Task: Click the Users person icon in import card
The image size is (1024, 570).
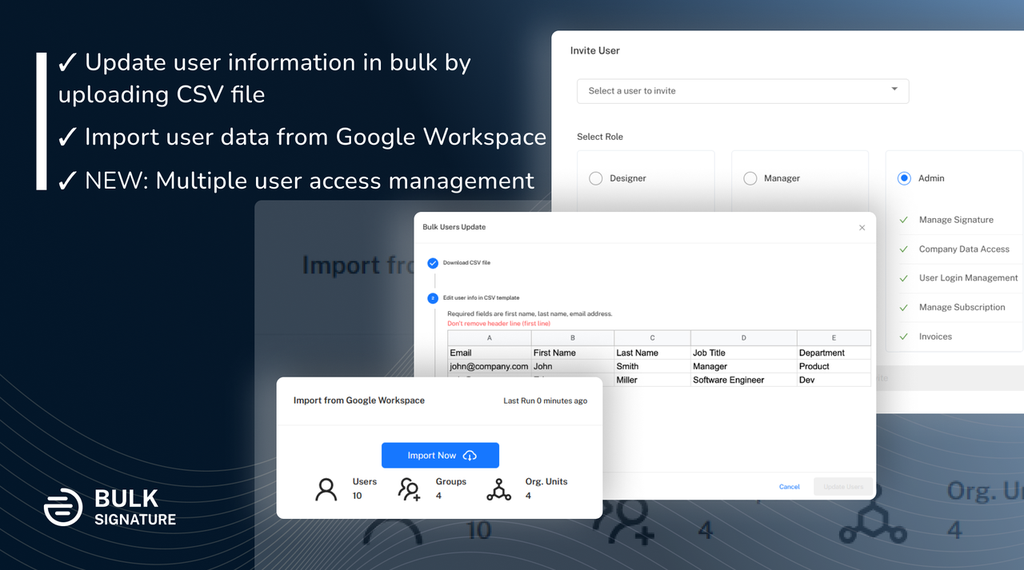Action: click(326, 489)
